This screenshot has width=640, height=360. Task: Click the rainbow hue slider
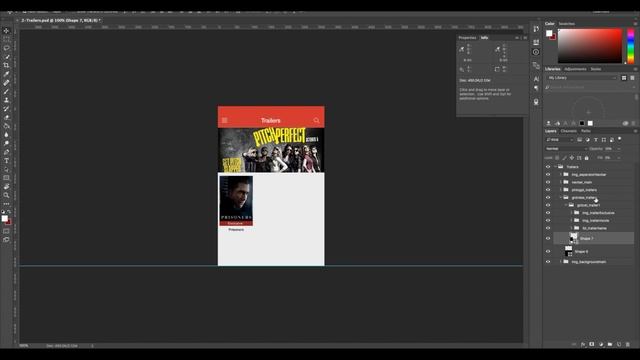tap(631, 45)
